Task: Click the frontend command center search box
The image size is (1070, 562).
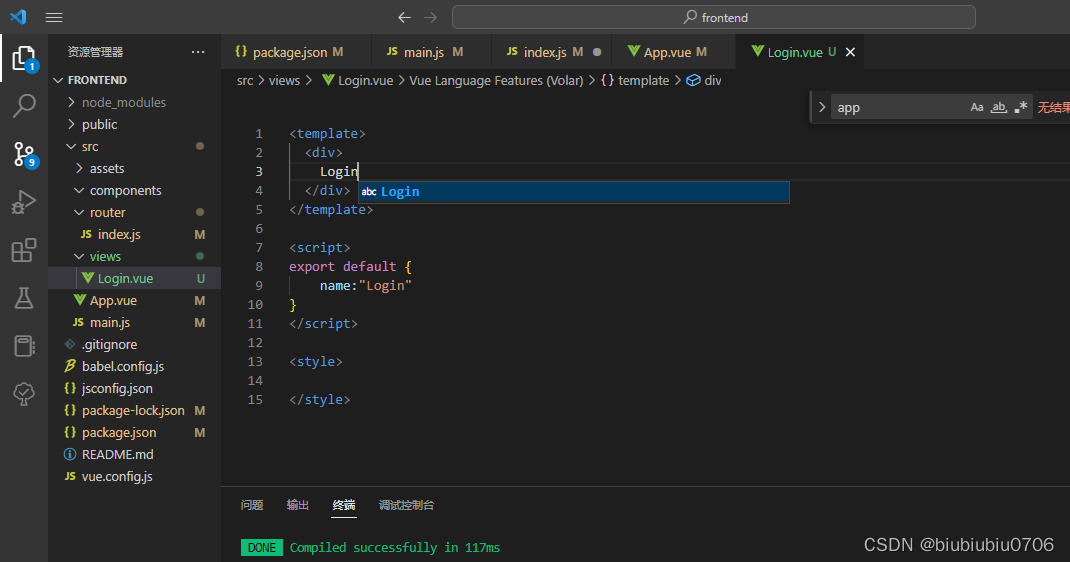Action: coord(713,17)
